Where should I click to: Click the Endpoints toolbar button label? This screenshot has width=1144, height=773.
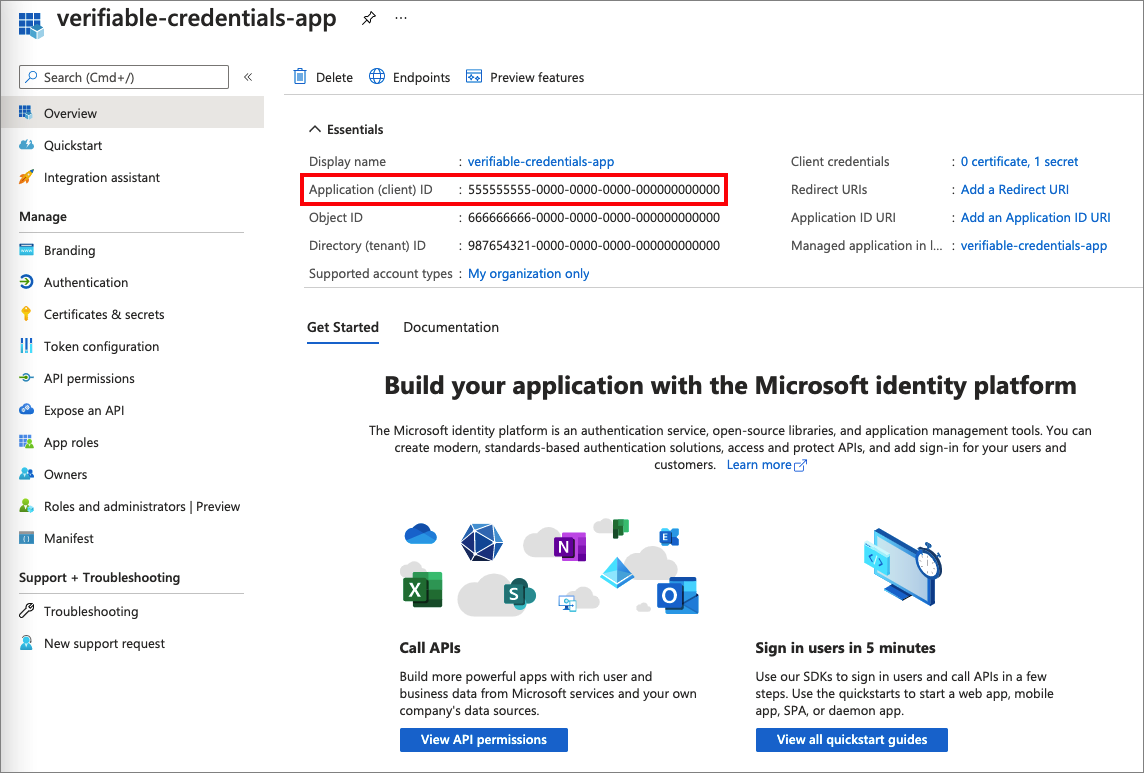[422, 77]
